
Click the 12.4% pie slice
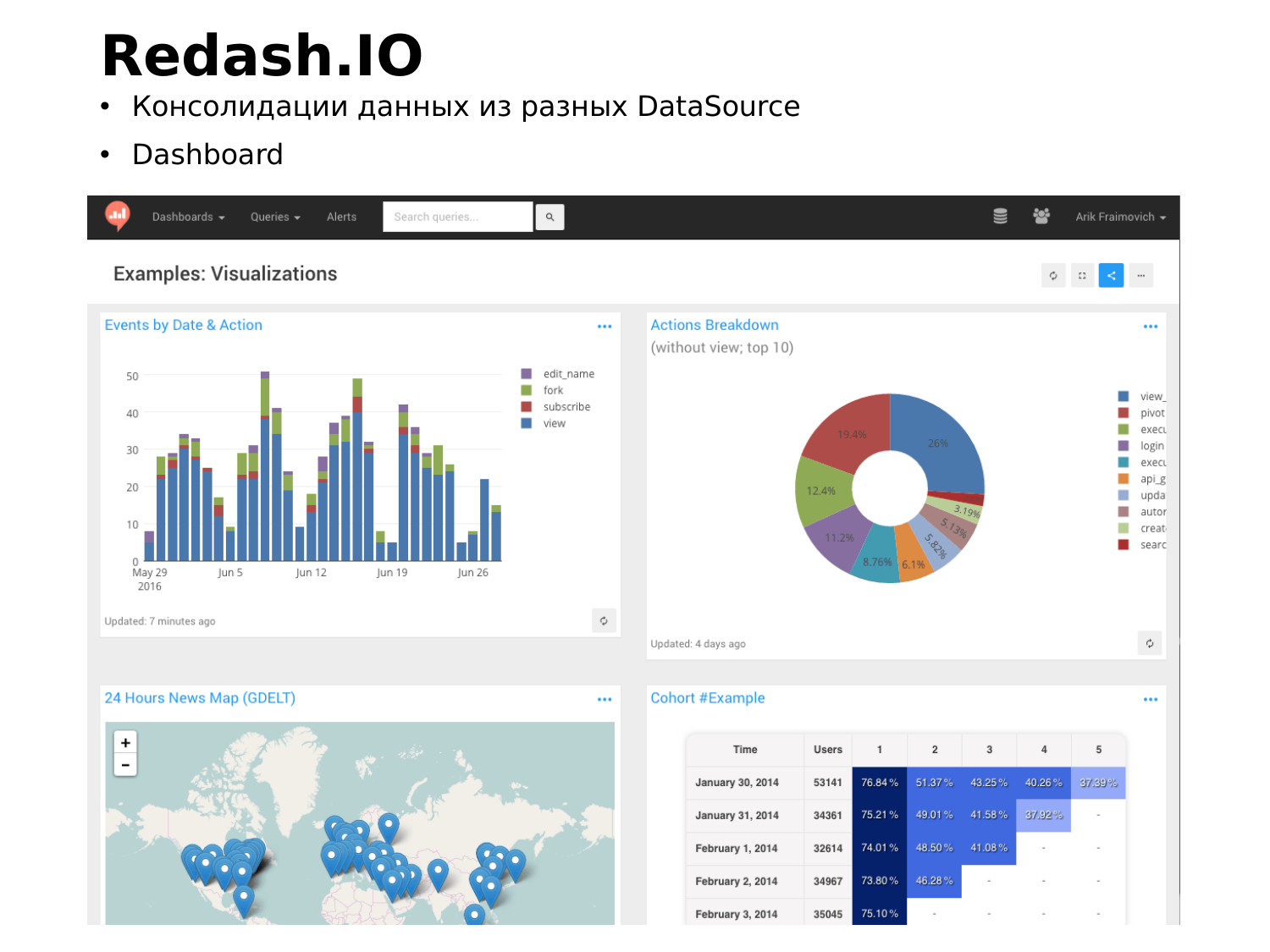[822, 491]
